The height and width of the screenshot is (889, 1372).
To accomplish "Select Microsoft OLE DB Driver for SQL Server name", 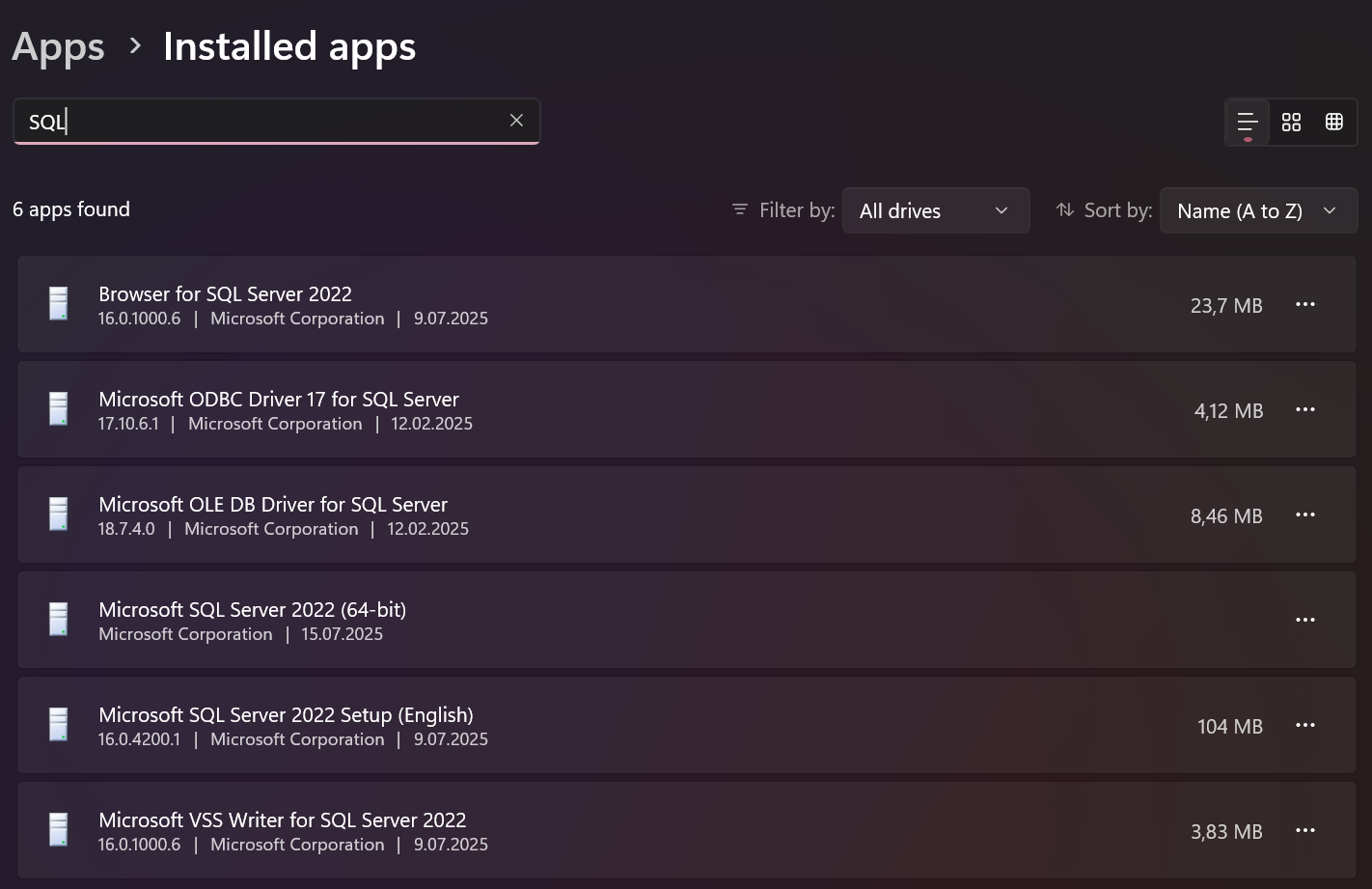I will pos(273,504).
